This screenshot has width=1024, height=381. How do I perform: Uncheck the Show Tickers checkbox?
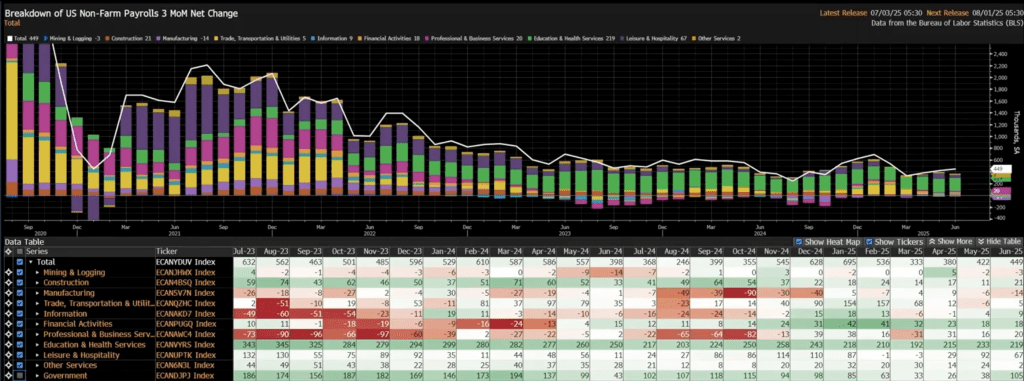click(870, 242)
